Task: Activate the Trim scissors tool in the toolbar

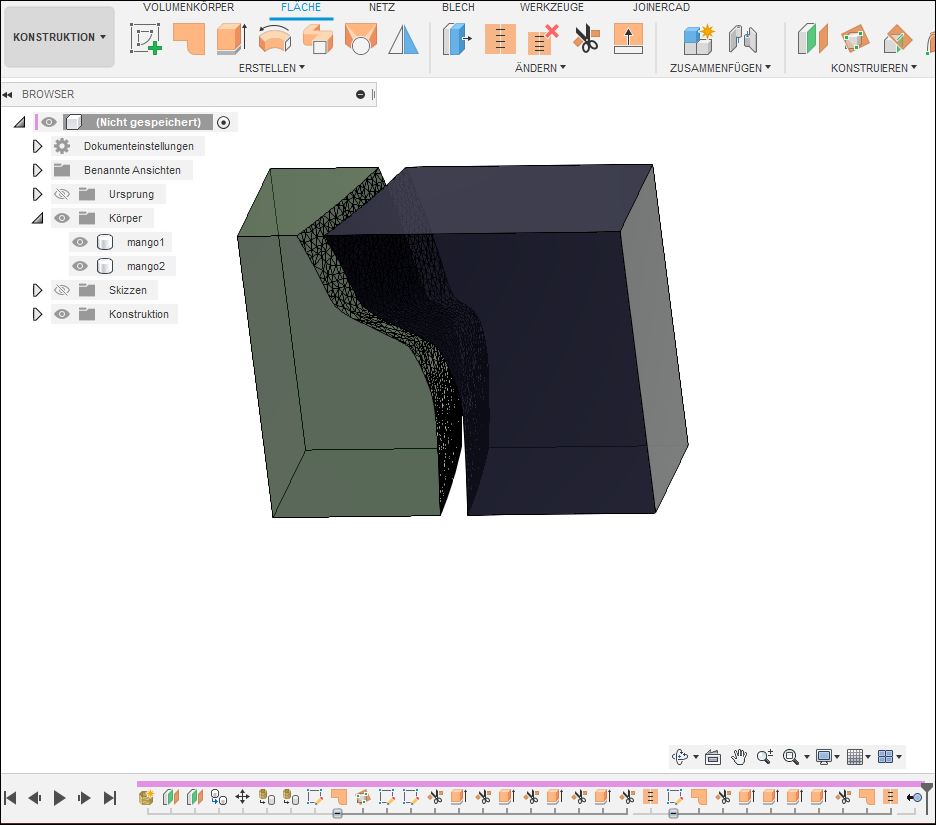Action: click(x=586, y=39)
